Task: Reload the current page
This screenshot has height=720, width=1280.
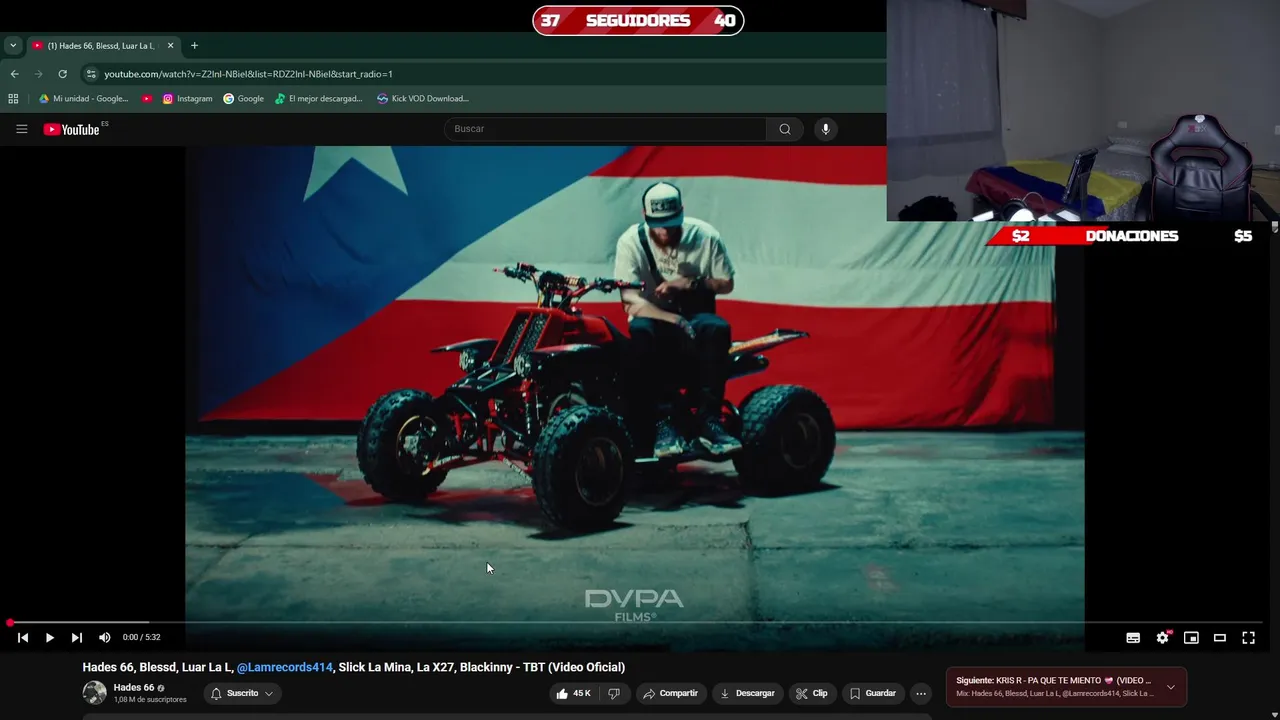Action: [62, 74]
